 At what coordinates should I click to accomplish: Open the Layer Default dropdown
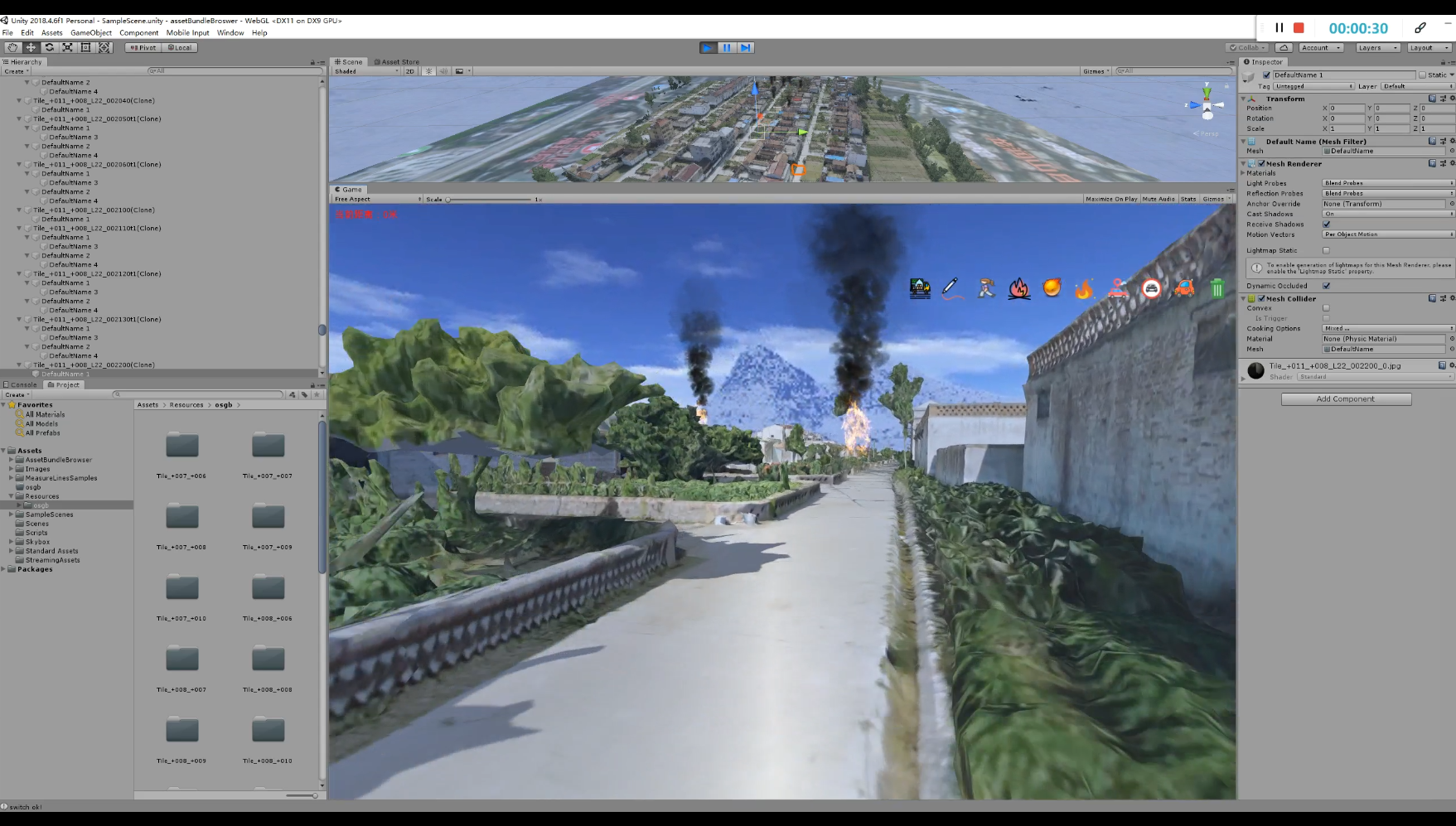1417,86
